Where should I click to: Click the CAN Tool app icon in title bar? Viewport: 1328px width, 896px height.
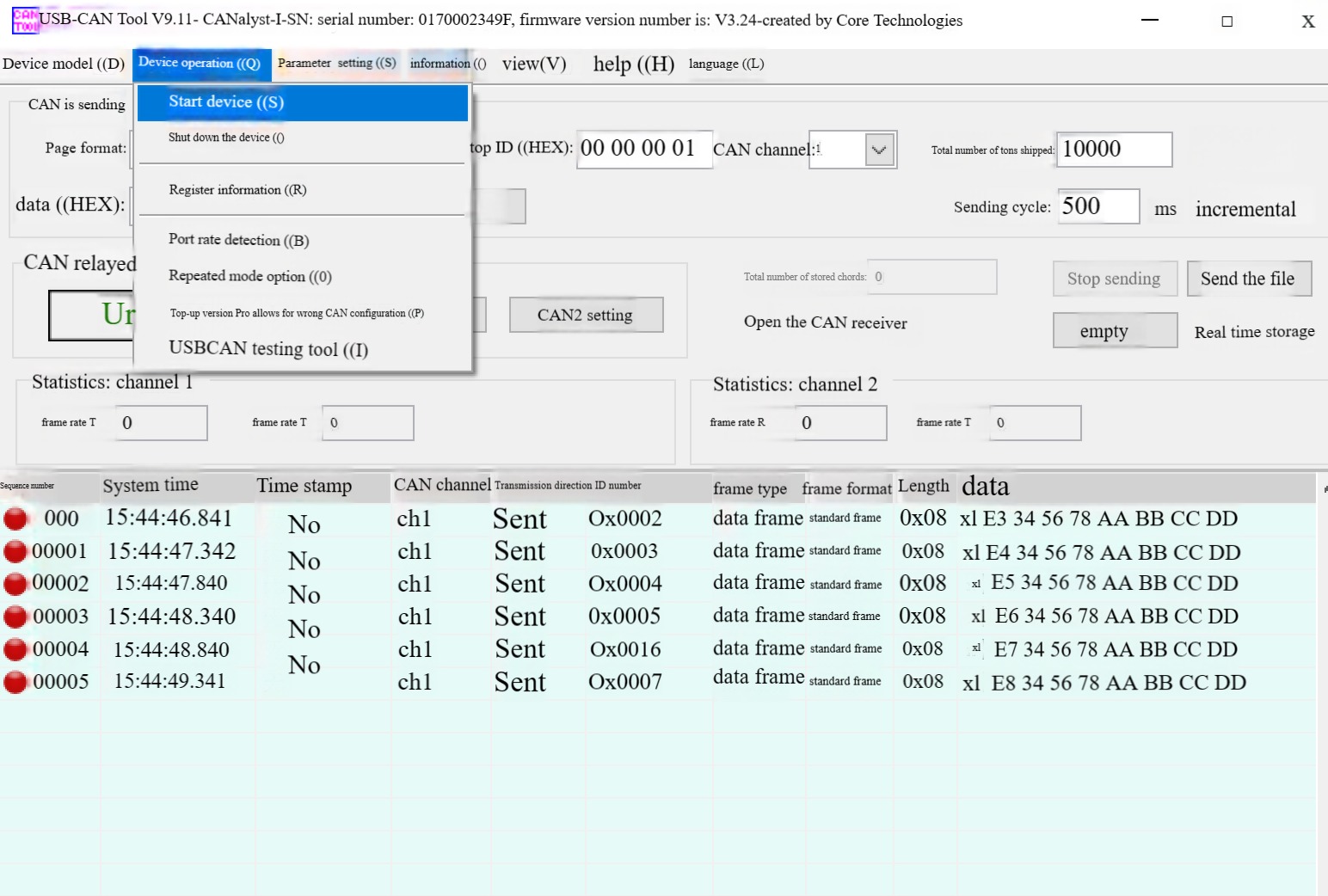click(25, 21)
